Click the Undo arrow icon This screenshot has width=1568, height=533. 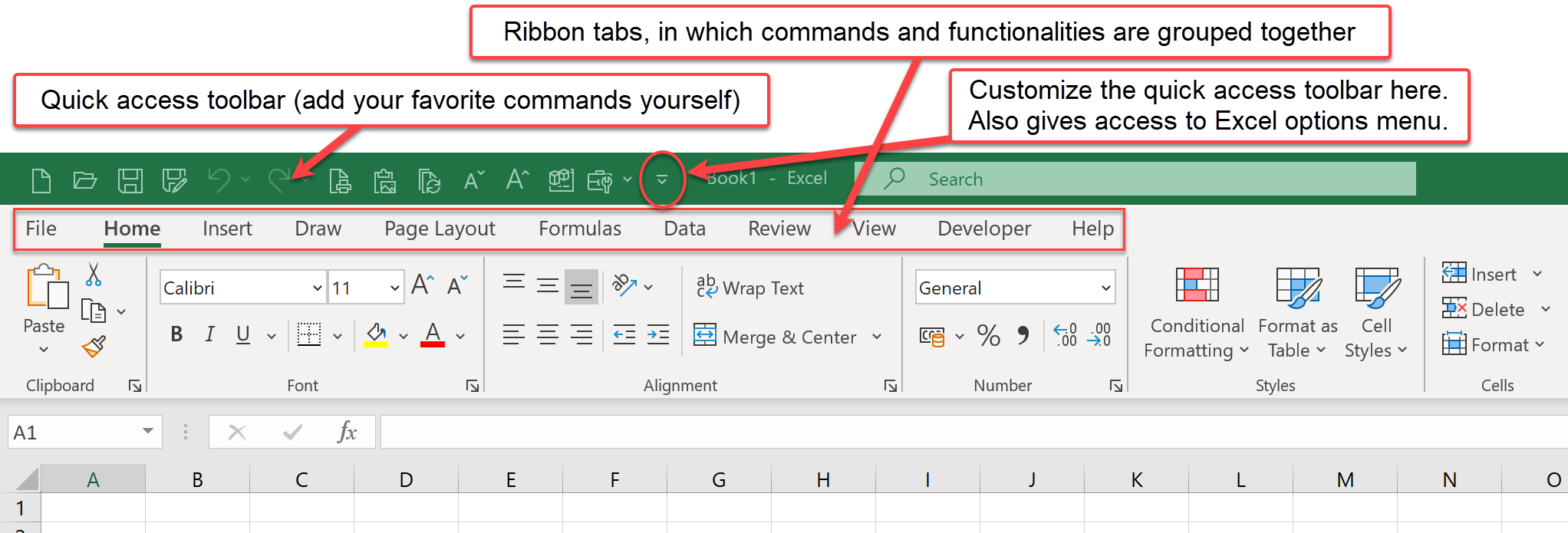click(219, 180)
